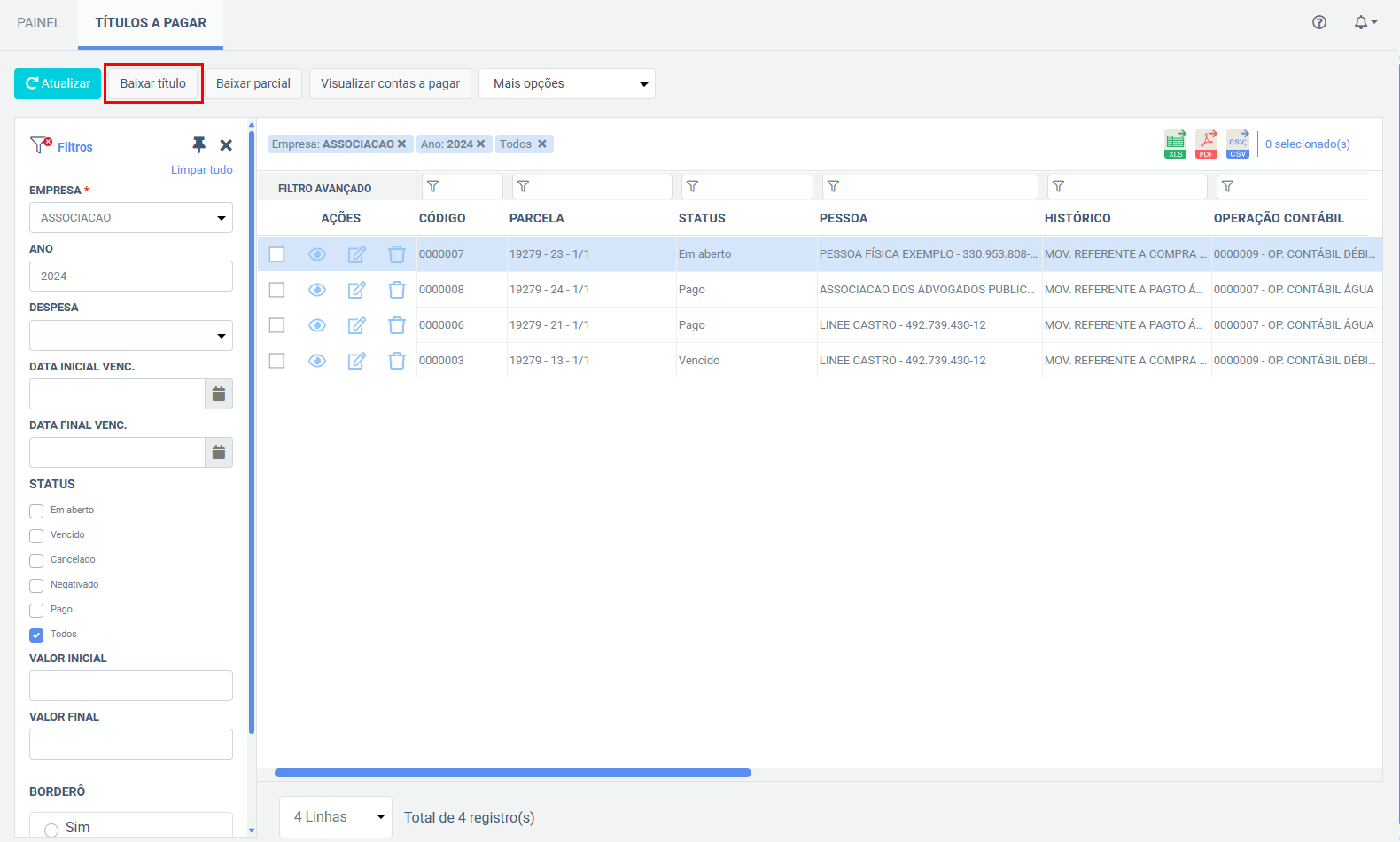This screenshot has height=842, width=1400.
Task: View details of title 0000008
Action: [x=317, y=290]
